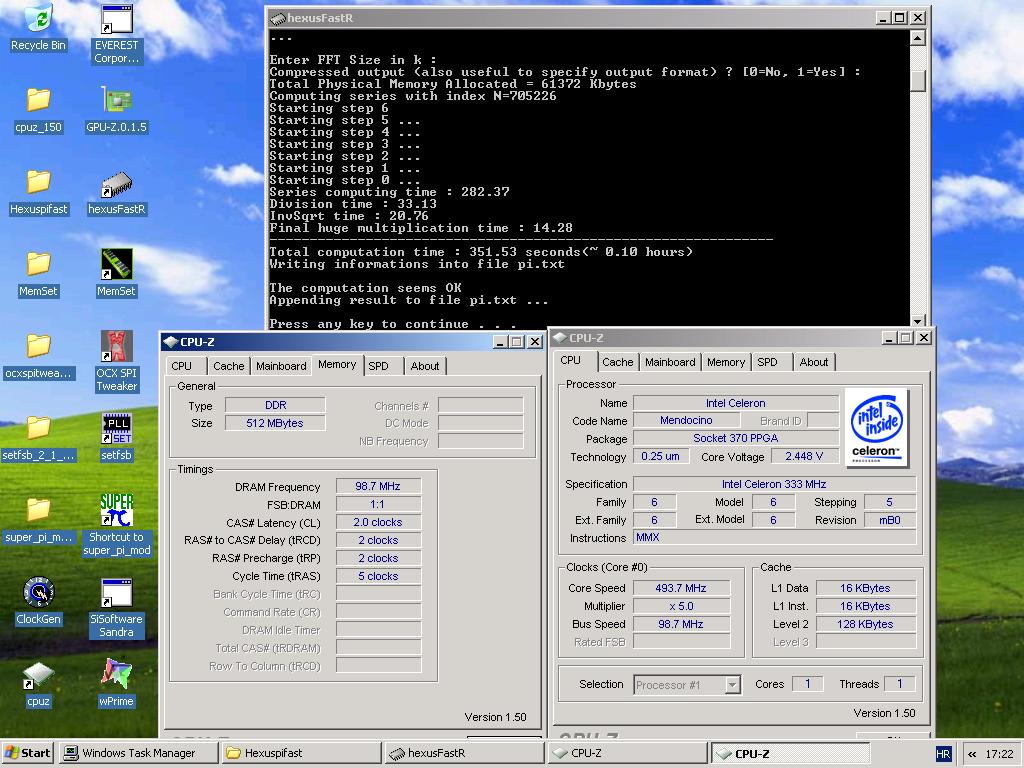Switch to Mainboard tab in Processor CPU-Z window
The width and height of the screenshot is (1024, 768).
[670, 362]
